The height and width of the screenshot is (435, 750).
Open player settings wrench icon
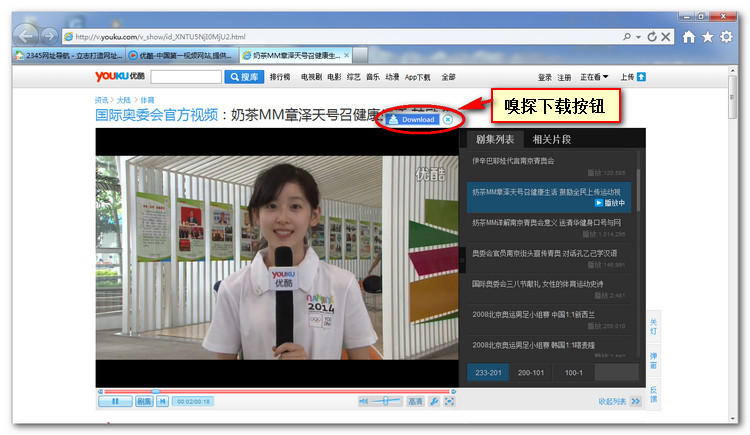coord(434,402)
